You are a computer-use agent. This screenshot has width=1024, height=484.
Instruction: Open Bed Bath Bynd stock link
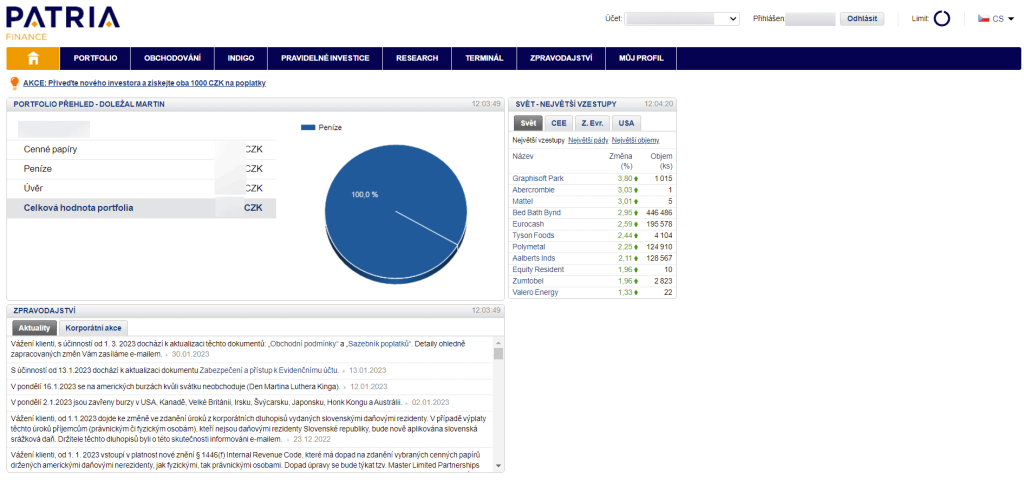[x=536, y=212]
